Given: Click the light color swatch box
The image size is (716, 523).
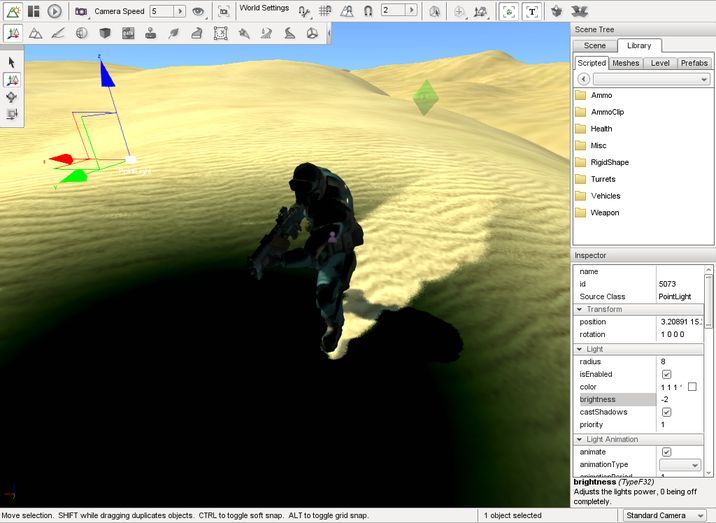Looking at the screenshot, I should pos(692,387).
